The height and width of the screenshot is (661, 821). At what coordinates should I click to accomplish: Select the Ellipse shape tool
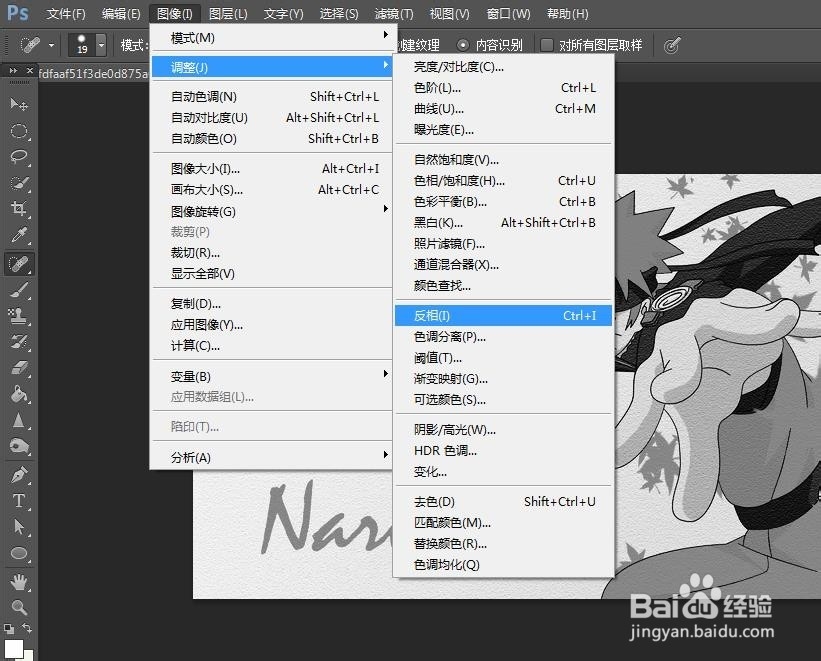pos(19,553)
